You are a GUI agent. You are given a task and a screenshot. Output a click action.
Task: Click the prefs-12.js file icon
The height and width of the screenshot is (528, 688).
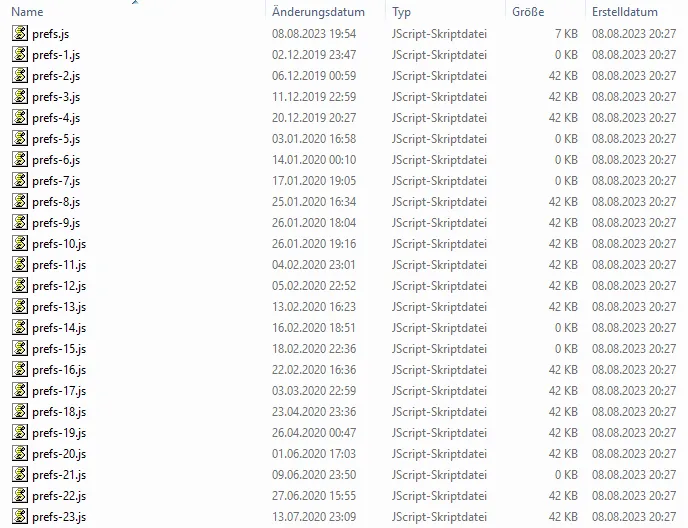[20, 286]
